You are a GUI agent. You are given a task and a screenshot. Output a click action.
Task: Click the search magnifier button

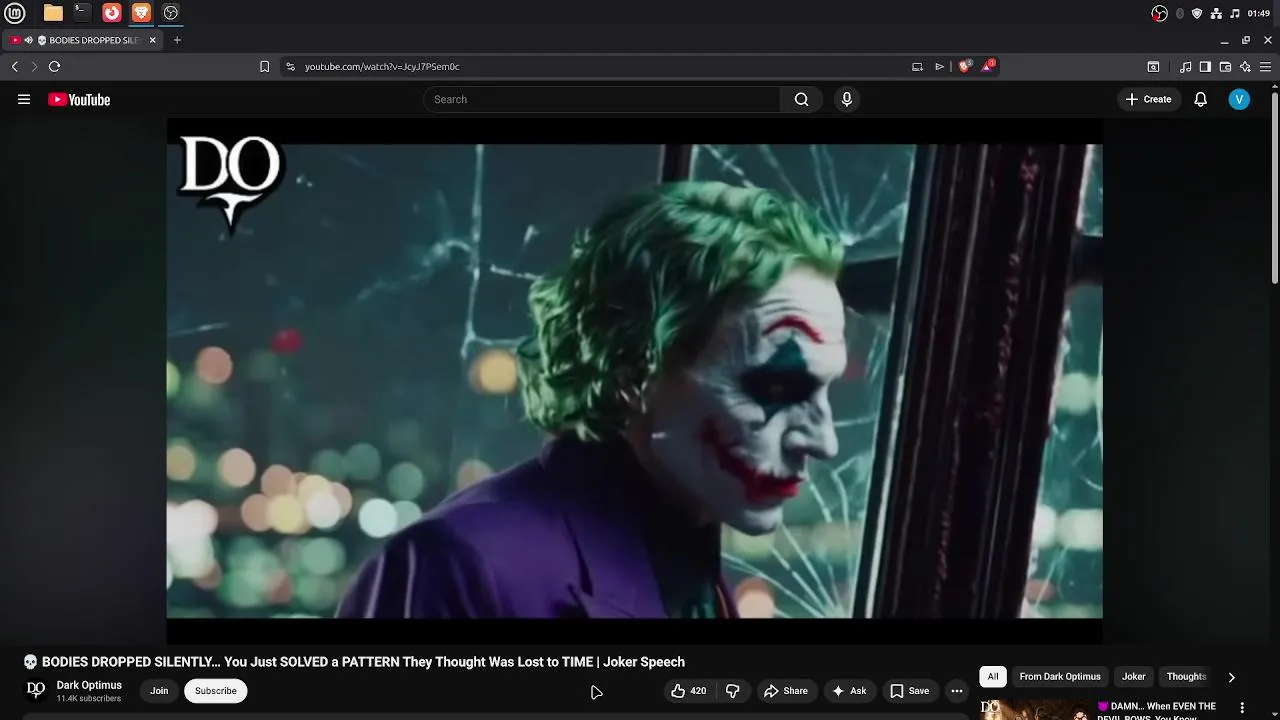point(801,99)
